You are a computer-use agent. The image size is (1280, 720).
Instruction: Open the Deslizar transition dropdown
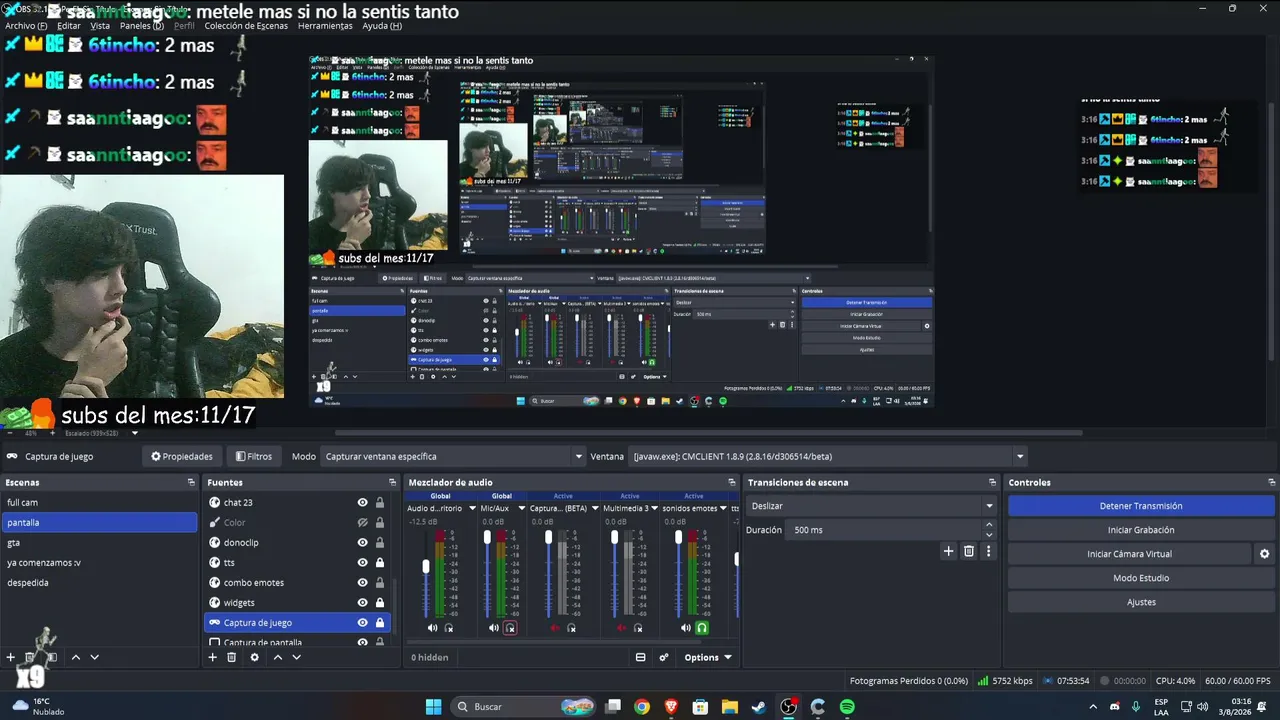(x=871, y=506)
